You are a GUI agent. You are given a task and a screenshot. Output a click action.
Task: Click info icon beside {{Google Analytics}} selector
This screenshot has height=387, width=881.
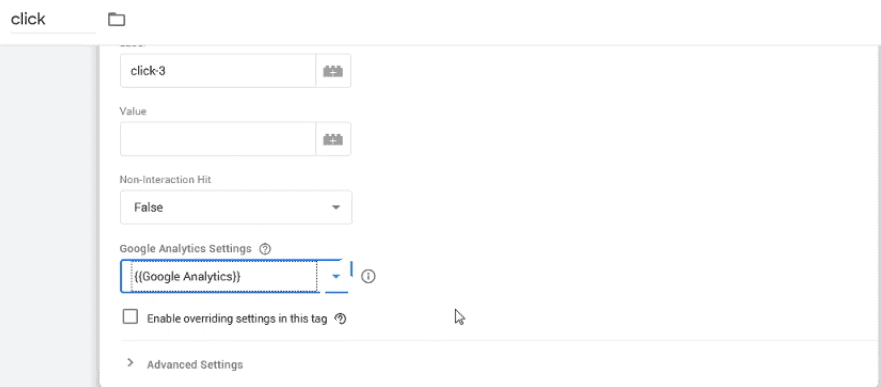tap(368, 276)
